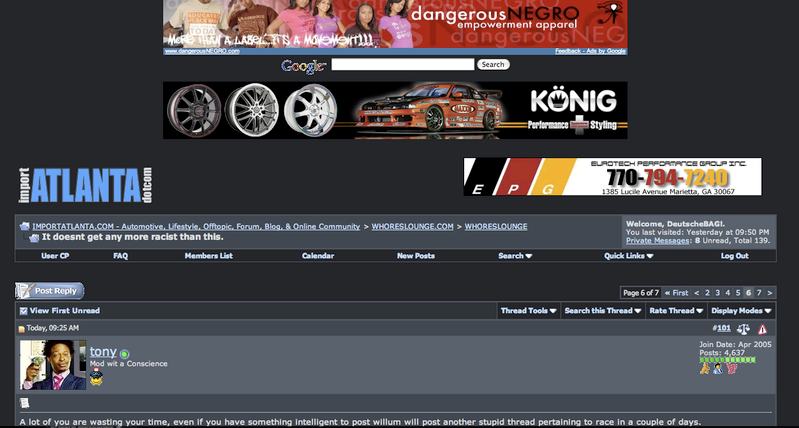Screen dimensions: 799x428
Task: Click the 'Posts: 4,637' text
Action: pyautogui.click(x=722, y=353)
